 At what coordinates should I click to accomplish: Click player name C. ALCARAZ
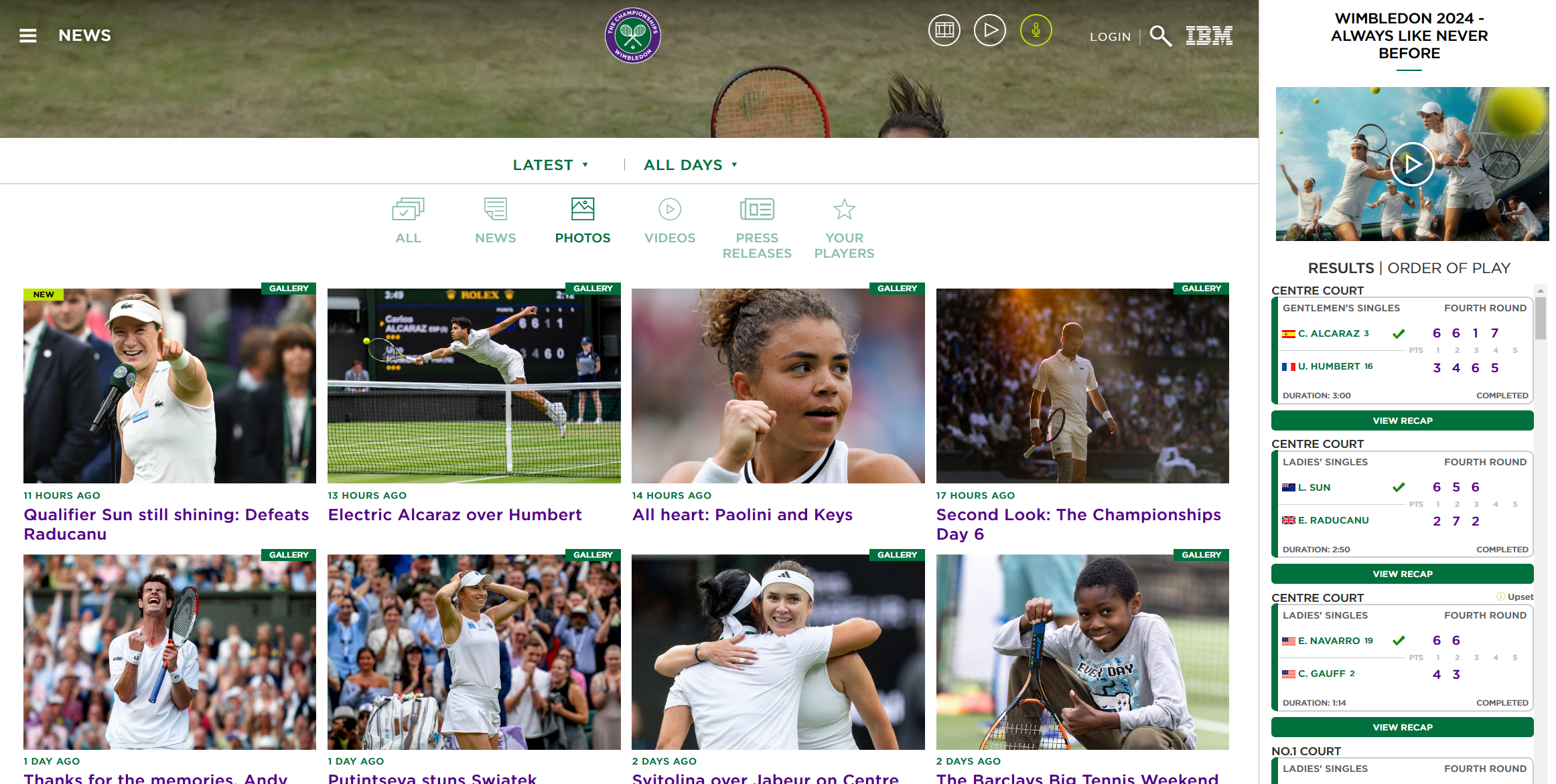coord(1328,333)
